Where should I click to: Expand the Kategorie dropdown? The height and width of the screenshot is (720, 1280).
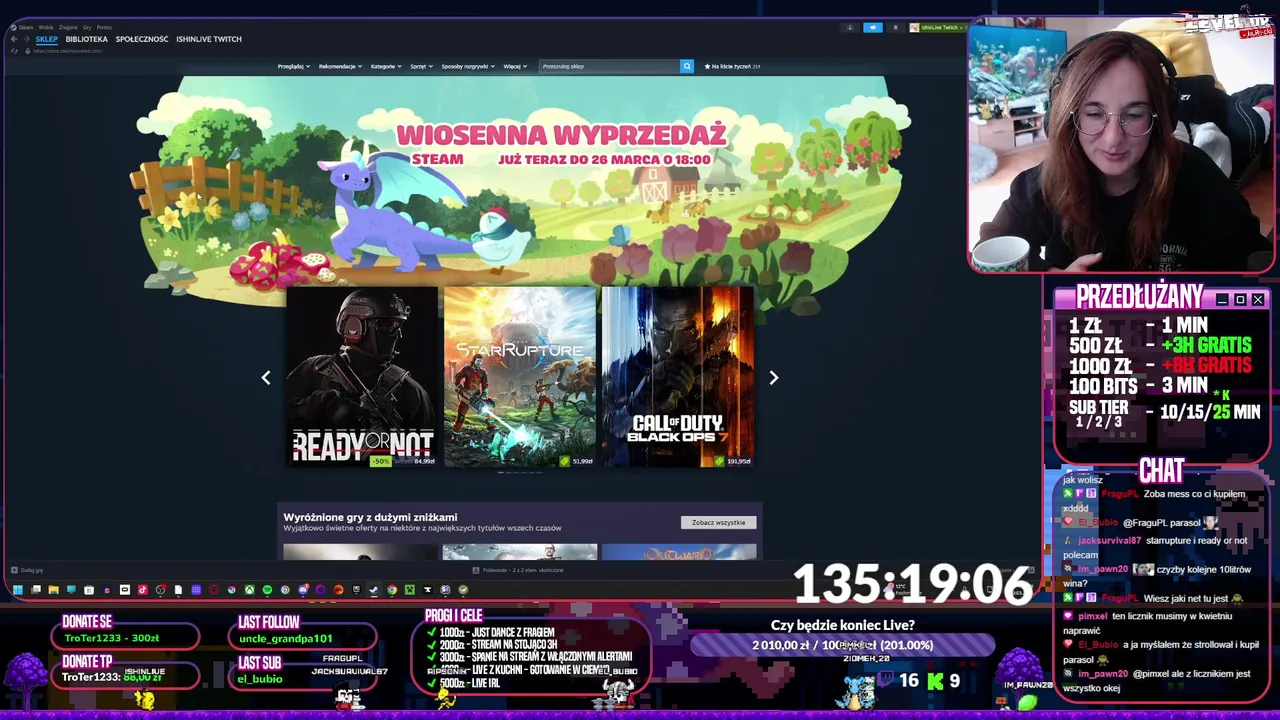pos(386,66)
